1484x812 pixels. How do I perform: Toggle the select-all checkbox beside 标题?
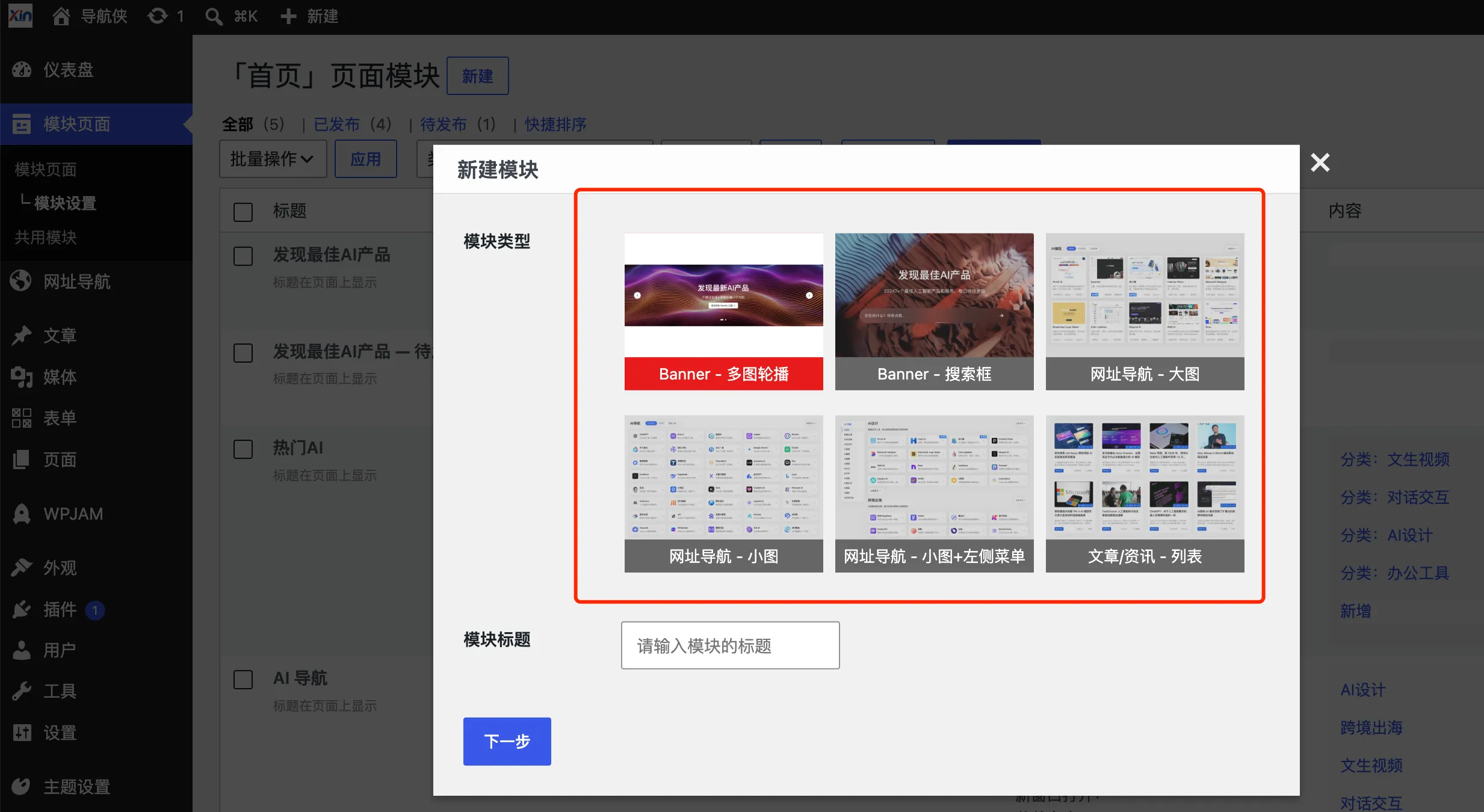point(243,212)
